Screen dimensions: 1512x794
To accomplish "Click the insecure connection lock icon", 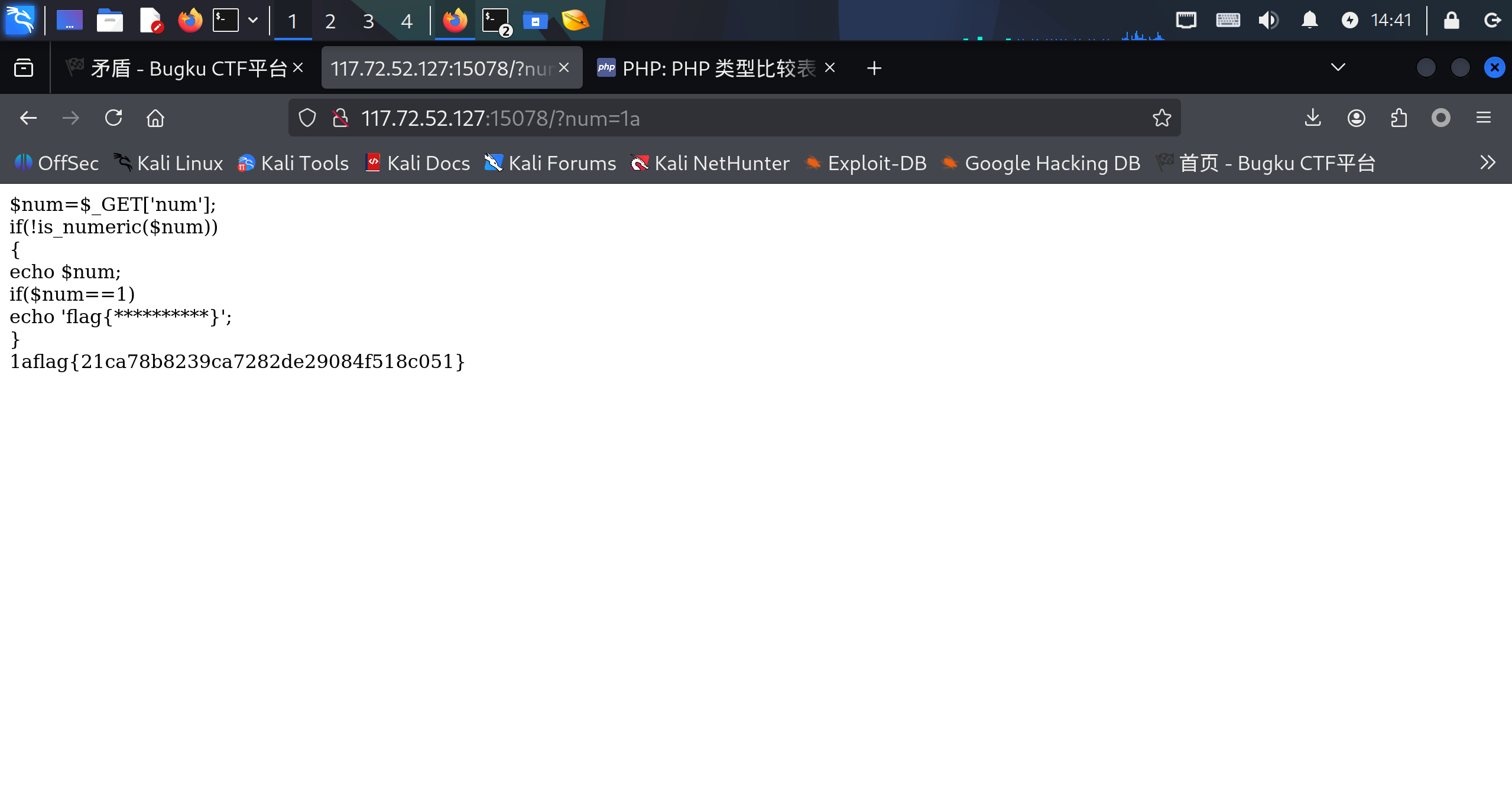I will (340, 118).
